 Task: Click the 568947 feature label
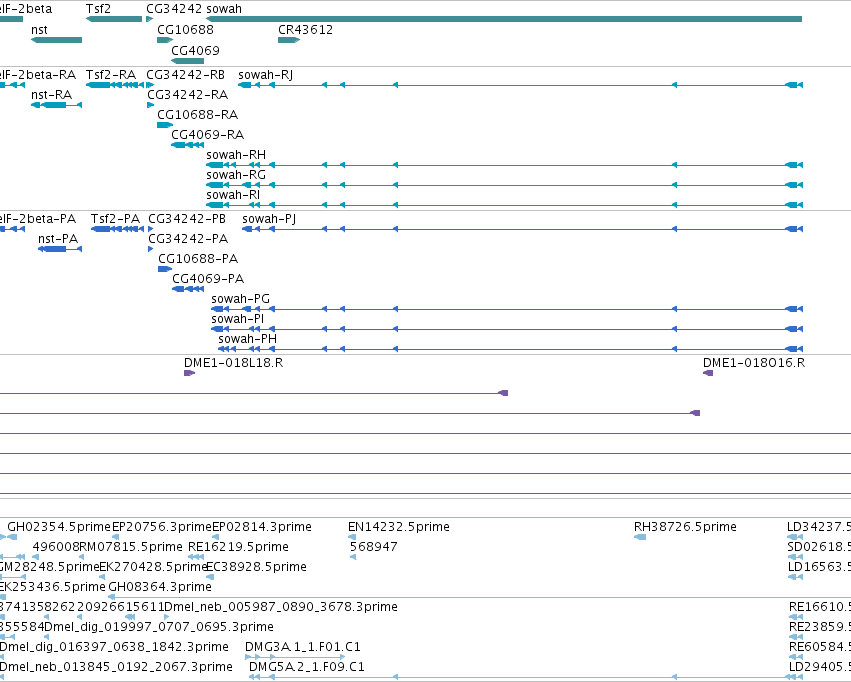click(x=374, y=546)
